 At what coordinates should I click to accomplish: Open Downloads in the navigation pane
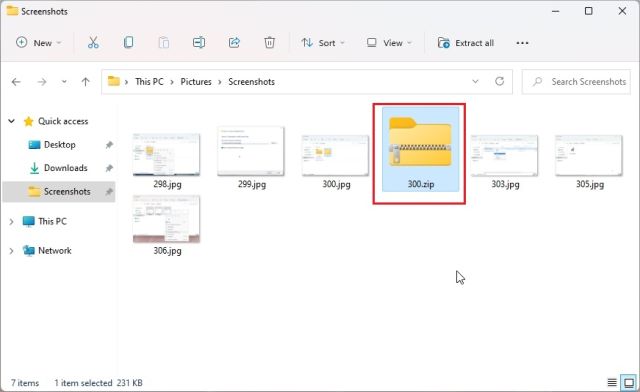pyautogui.click(x=65, y=168)
